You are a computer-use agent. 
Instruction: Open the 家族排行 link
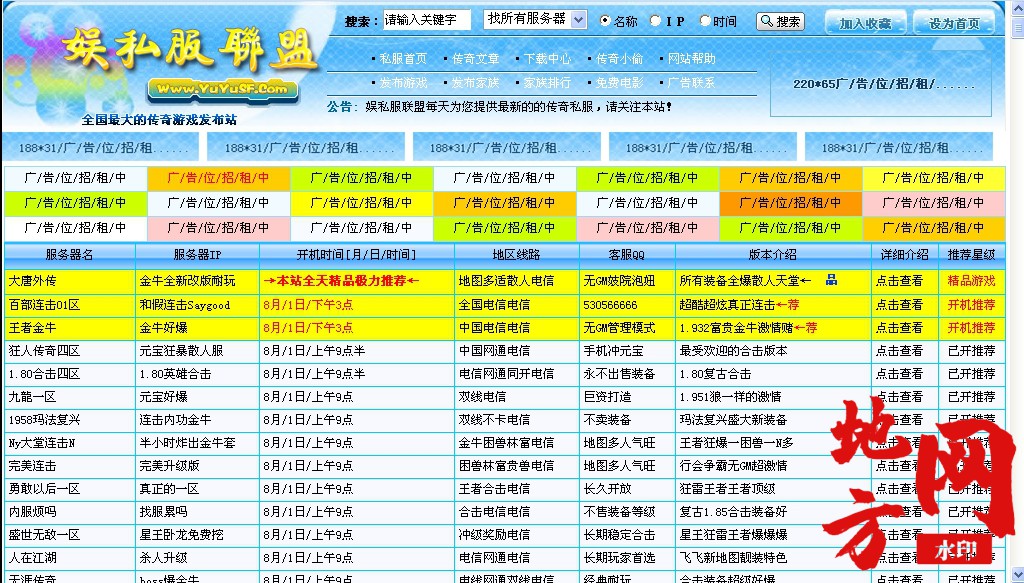coord(547,83)
